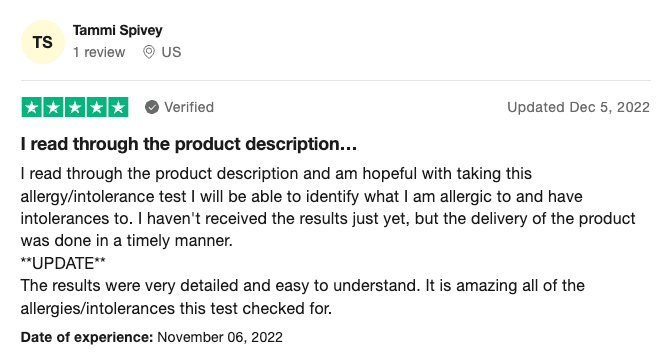The image size is (672, 360).
Task: Click the divider line below reviewer info
Action: (336, 80)
